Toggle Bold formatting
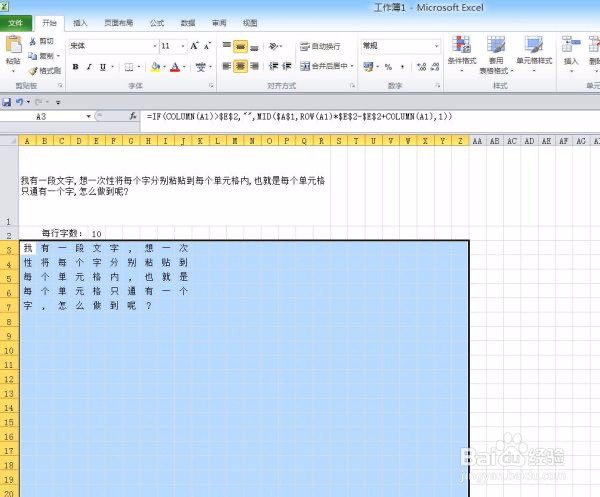 tap(75, 67)
